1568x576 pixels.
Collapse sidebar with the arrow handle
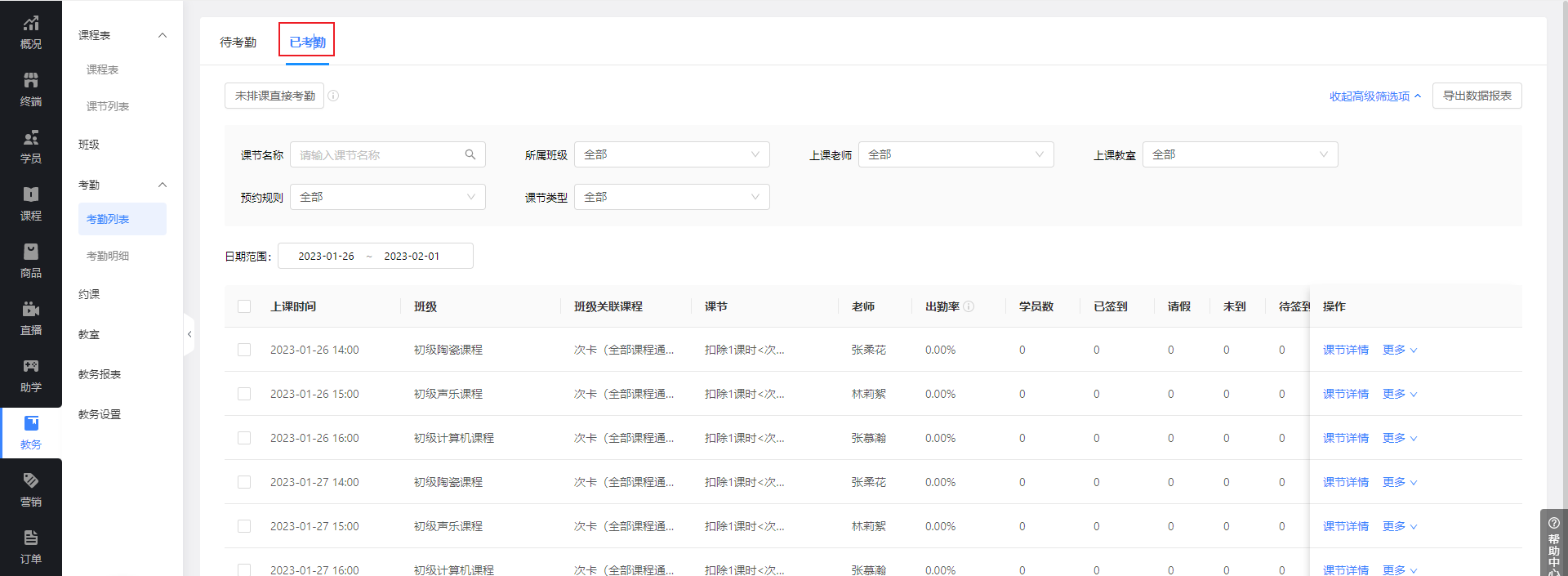point(189,334)
